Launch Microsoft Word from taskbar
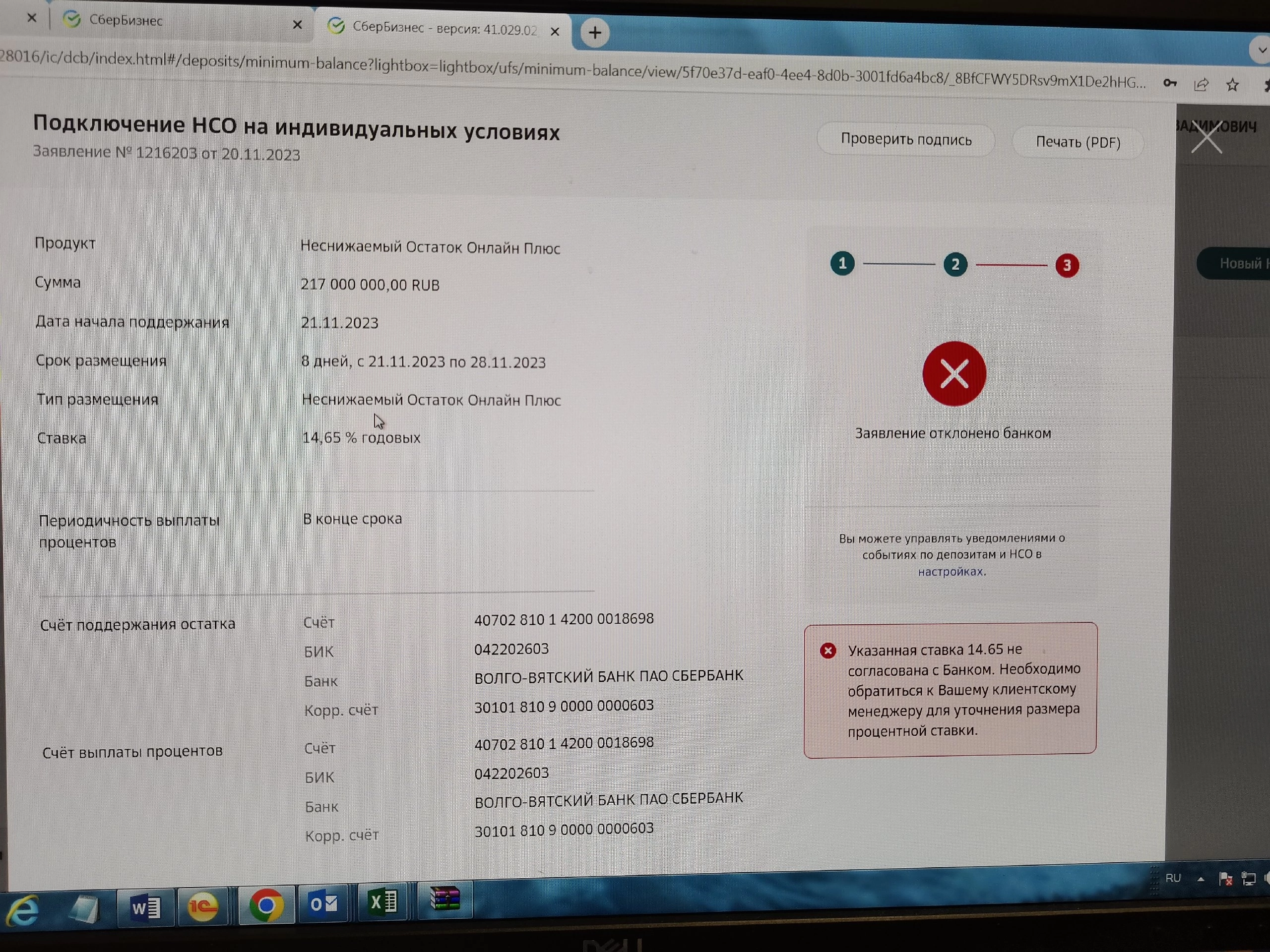The image size is (1270, 952). pos(145,907)
